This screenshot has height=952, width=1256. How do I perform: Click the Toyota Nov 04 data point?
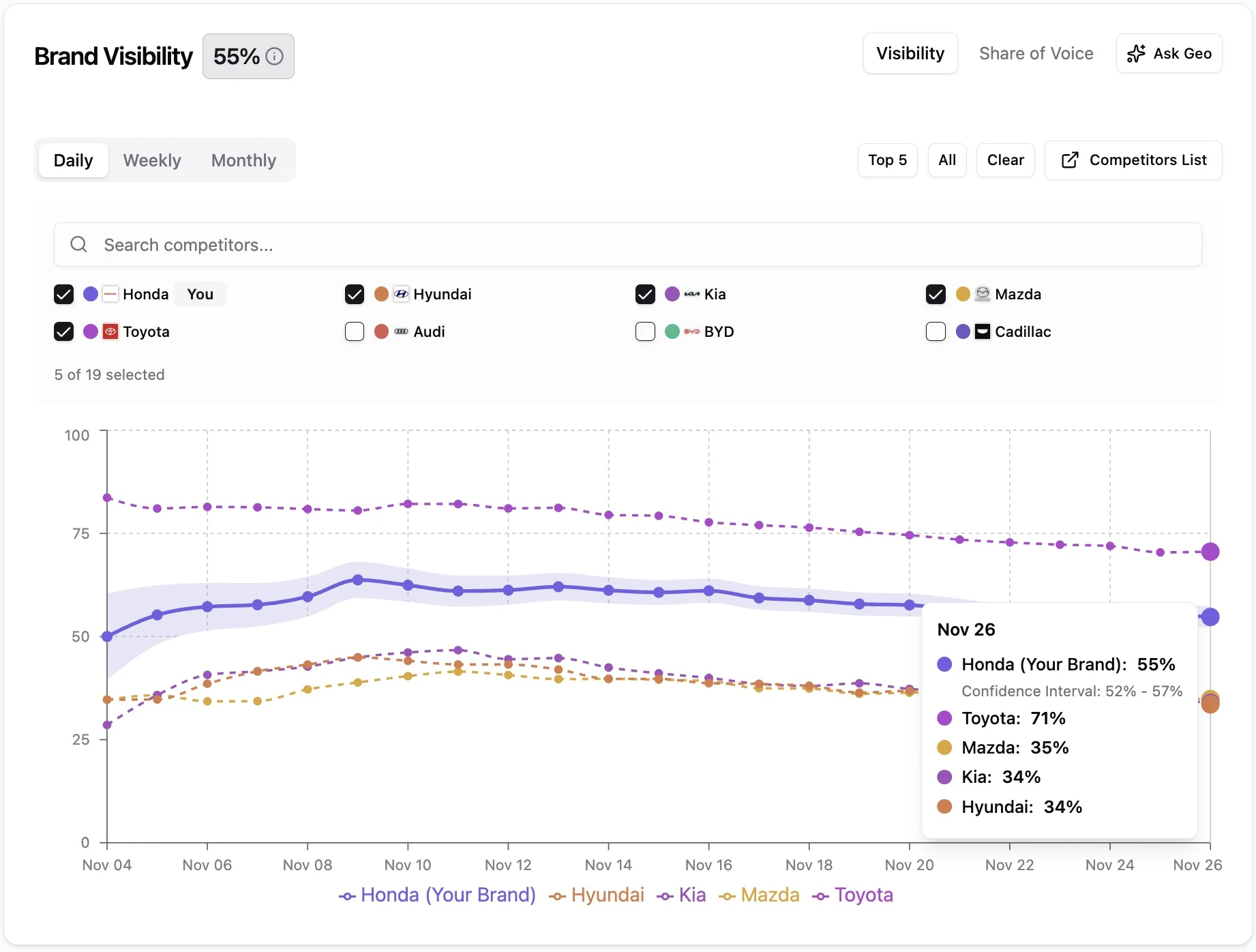(x=107, y=498)
